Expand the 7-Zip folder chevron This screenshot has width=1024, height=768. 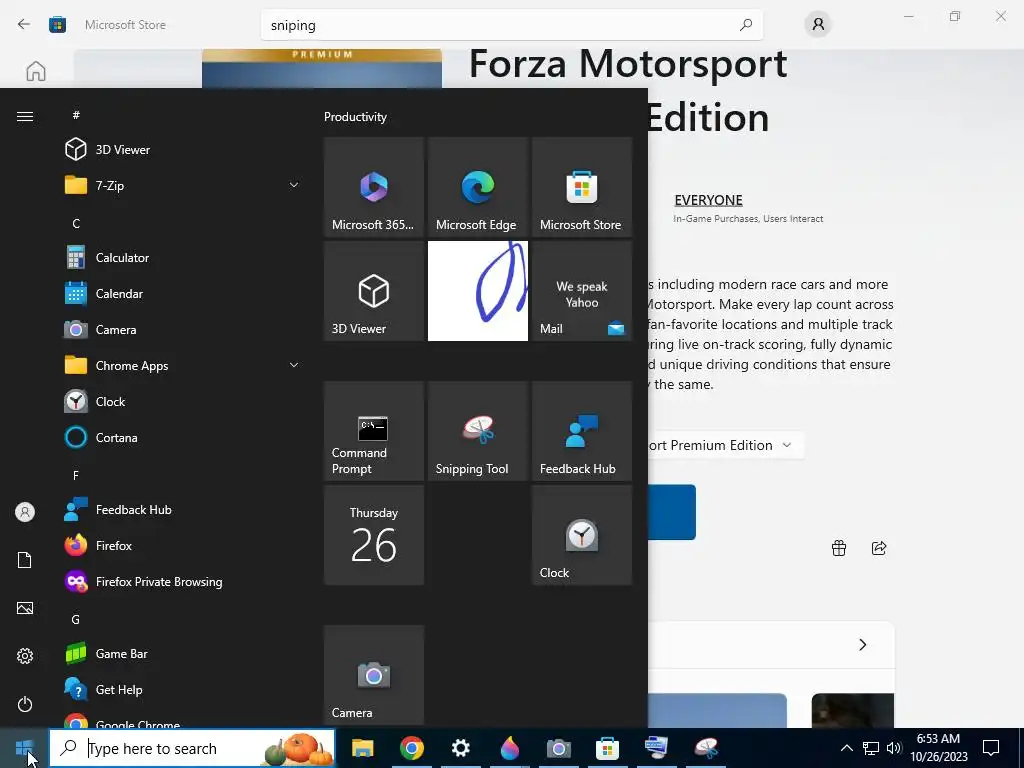[x=294, y=185]
